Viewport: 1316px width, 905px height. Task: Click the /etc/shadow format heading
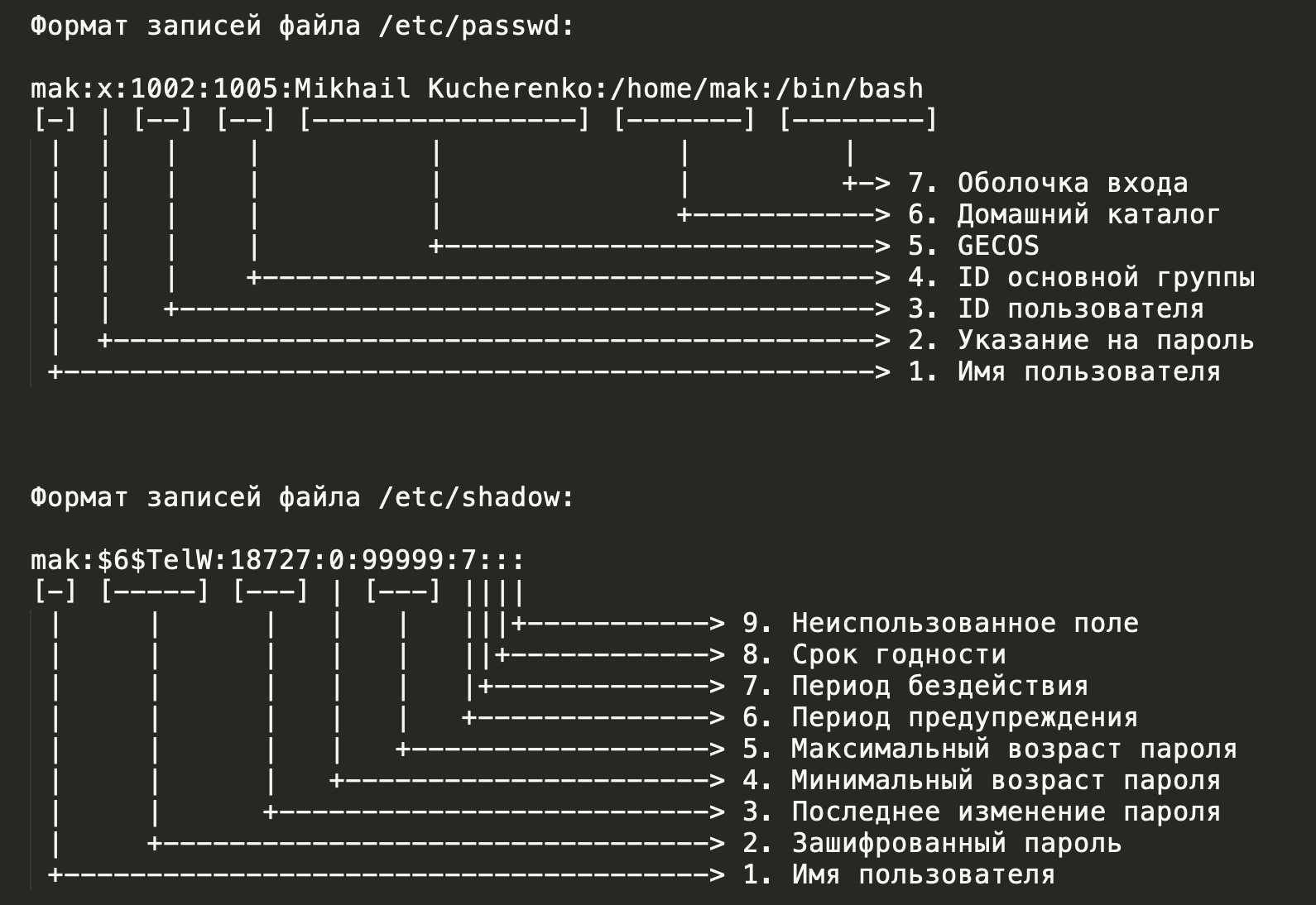302,498
